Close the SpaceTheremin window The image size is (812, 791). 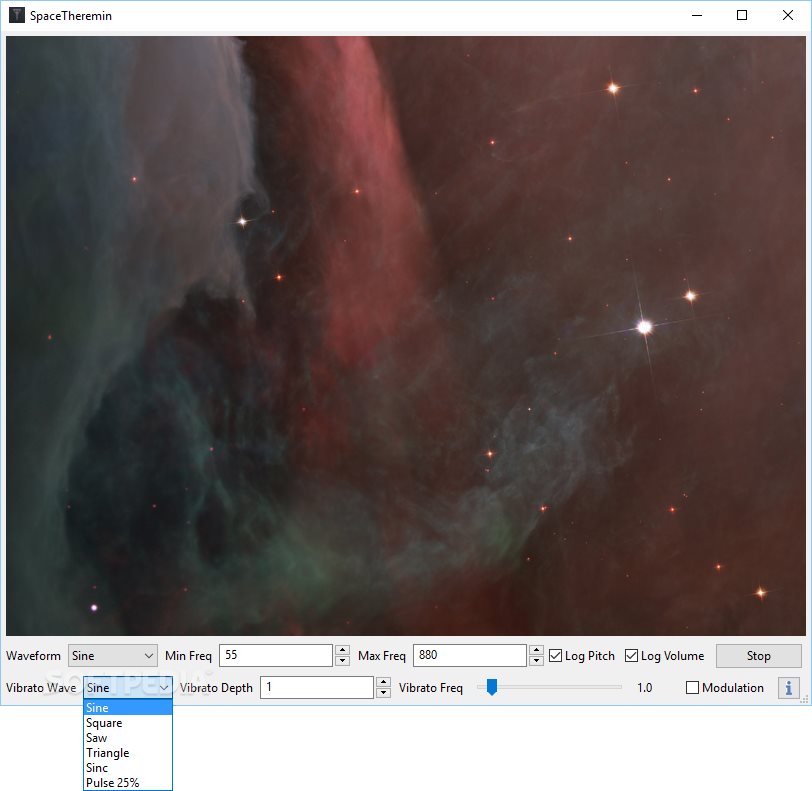[788, 16]
